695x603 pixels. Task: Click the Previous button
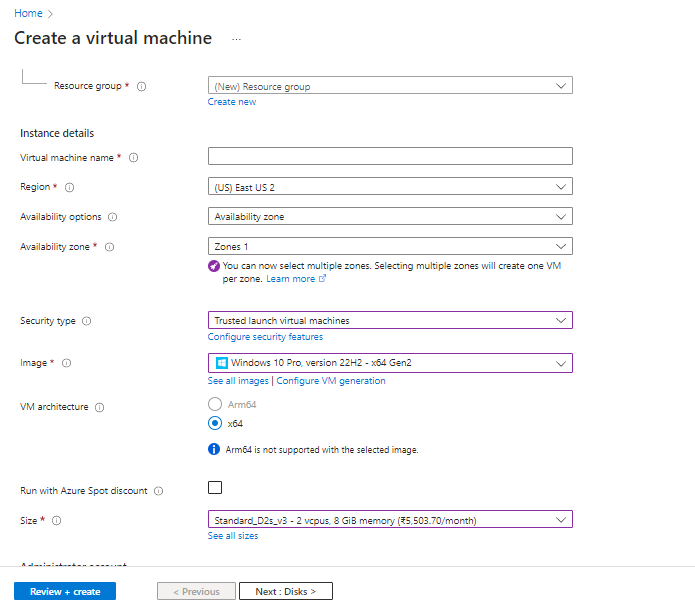[x=196, y=591]
